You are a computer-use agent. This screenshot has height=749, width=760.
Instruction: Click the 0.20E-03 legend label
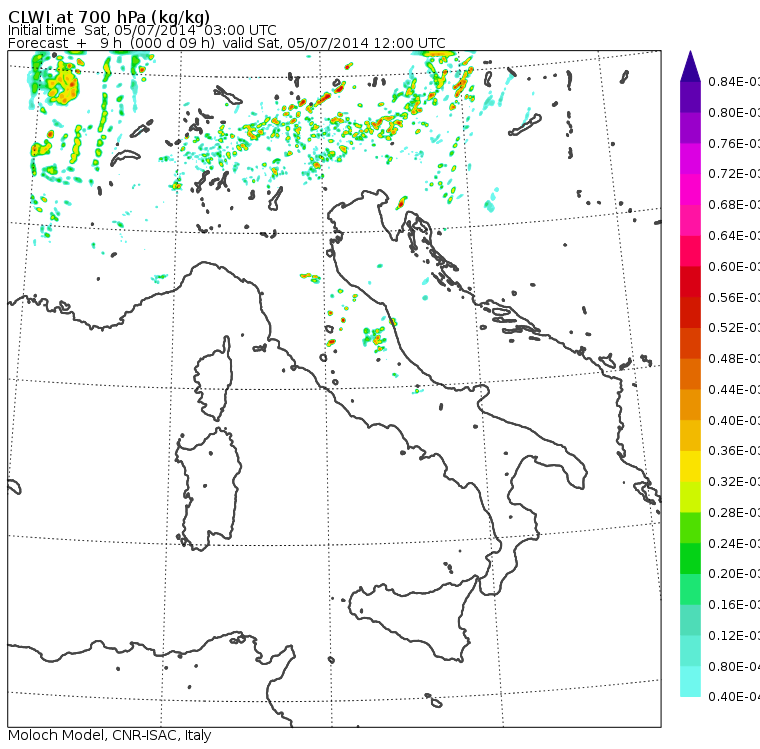point(734,574)
